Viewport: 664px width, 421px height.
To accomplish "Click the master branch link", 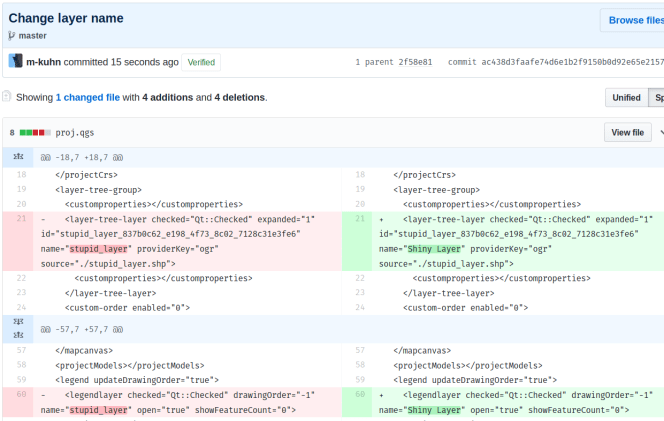I will tap(33, 36).
